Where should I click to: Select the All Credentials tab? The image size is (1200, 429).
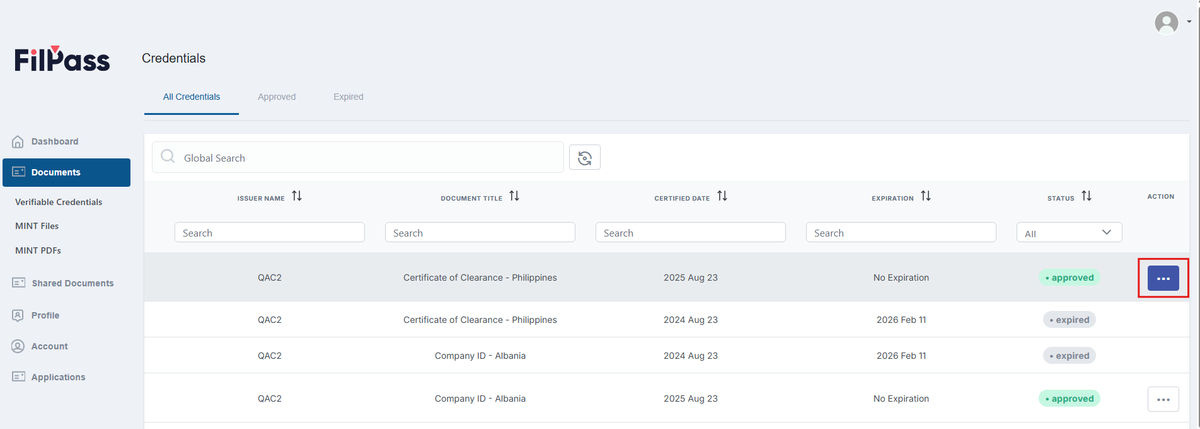point(191,97)
